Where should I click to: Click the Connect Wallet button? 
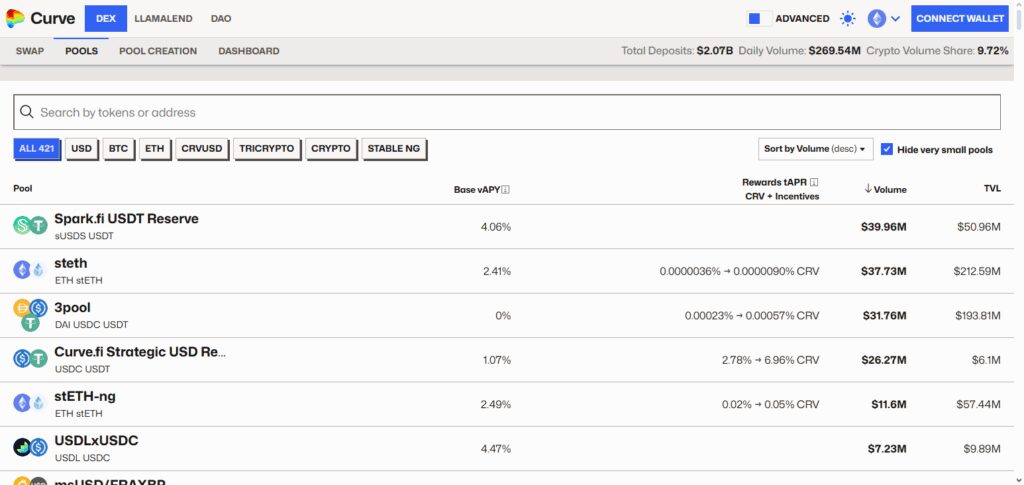click(960, 19)
